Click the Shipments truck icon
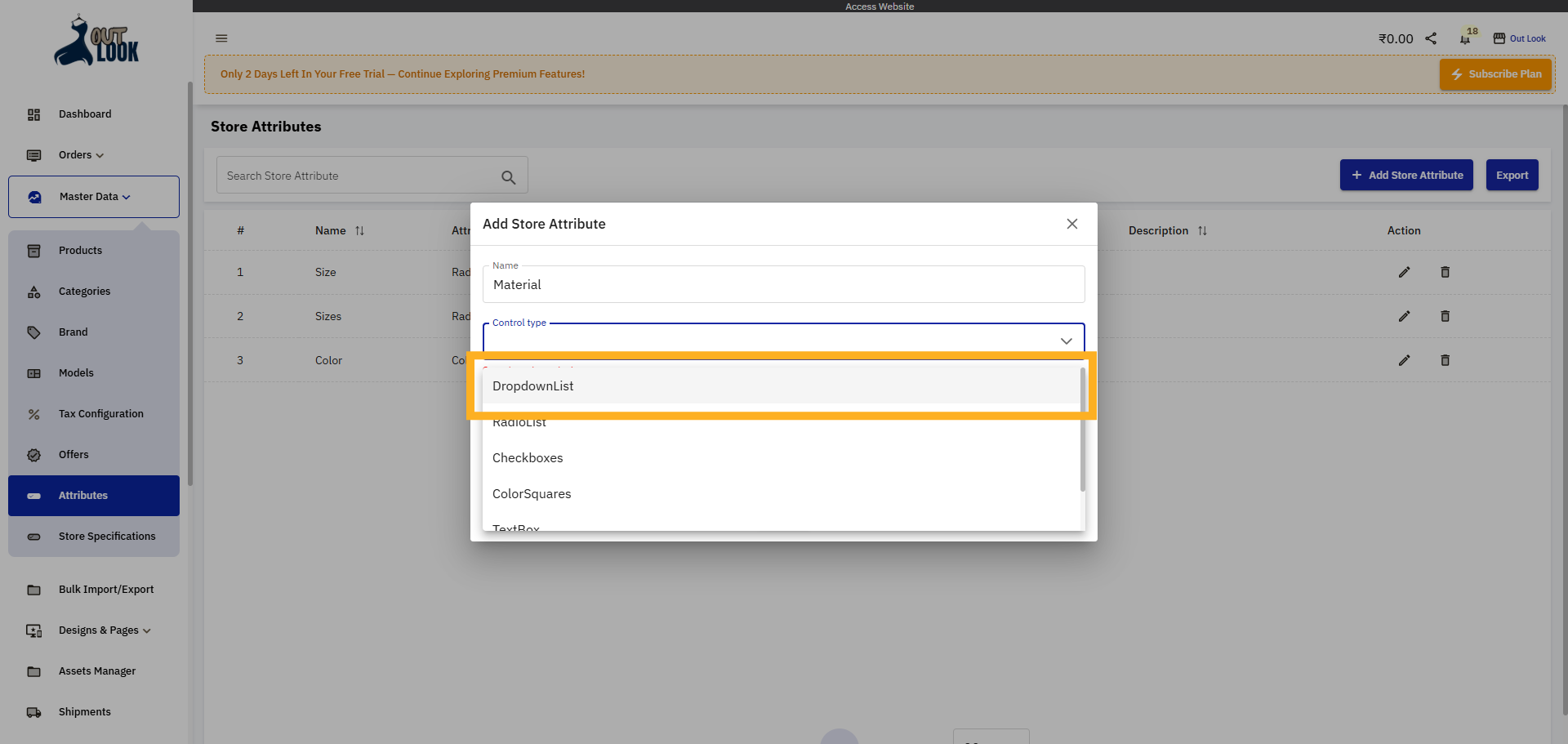The width and height of the screenshot is (1568, 744). (x=33, y=711)
